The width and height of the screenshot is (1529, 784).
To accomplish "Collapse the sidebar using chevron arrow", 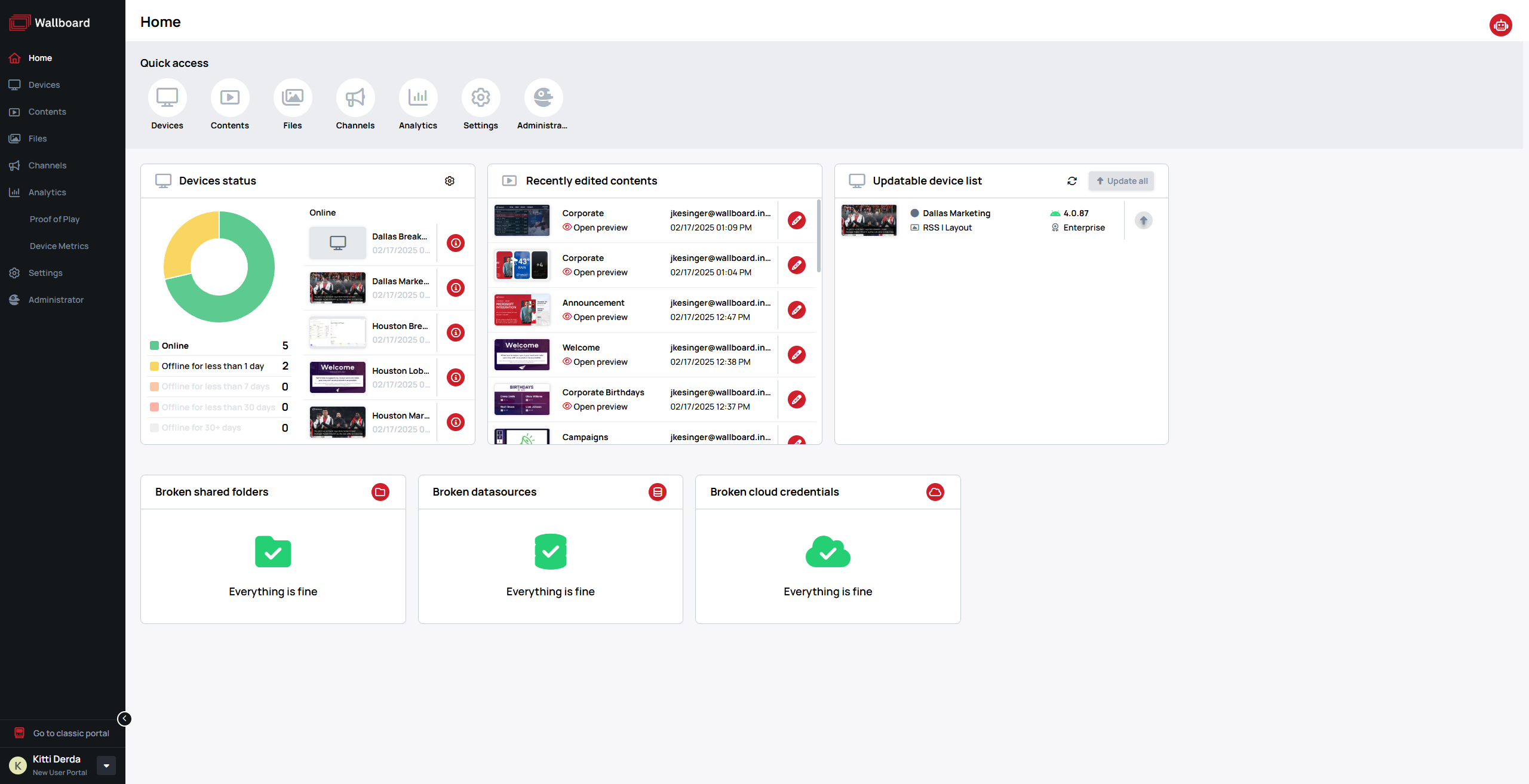I will (124, 718).
